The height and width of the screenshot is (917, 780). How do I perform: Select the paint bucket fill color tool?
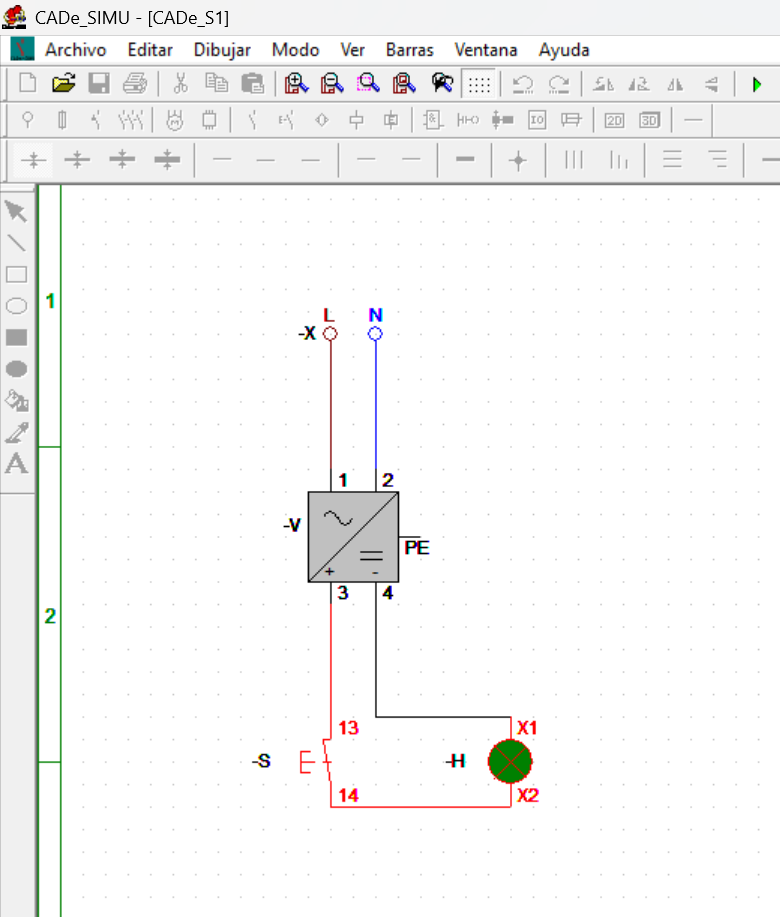click(x=16, y=401)
